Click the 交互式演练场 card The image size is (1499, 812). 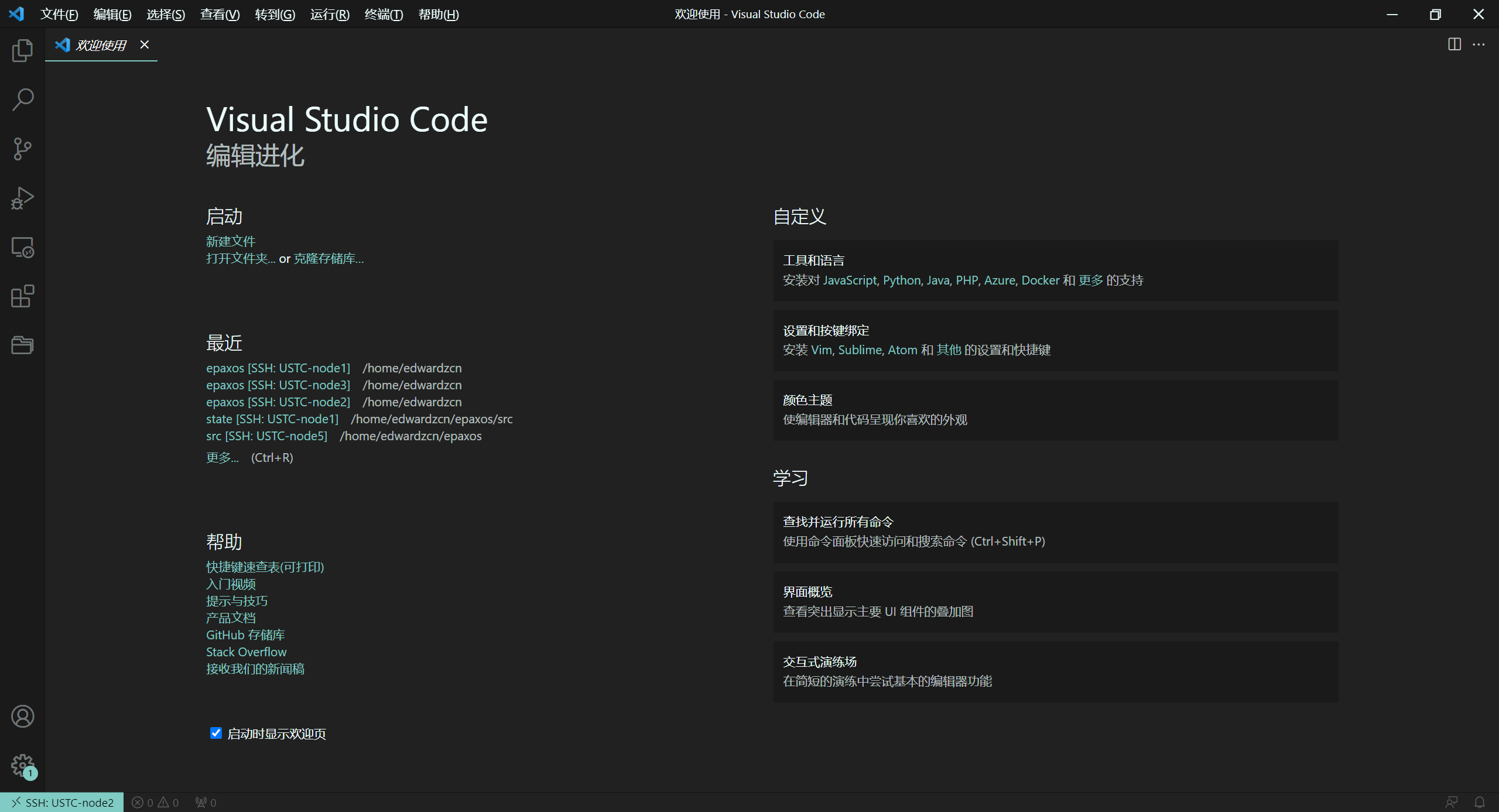[1056, 671]
